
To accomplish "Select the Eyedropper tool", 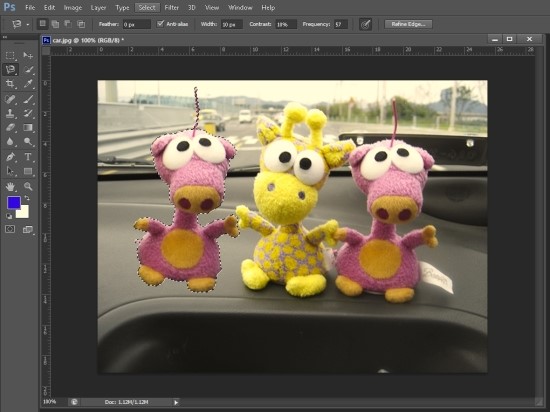I will [x=28, y=84].
